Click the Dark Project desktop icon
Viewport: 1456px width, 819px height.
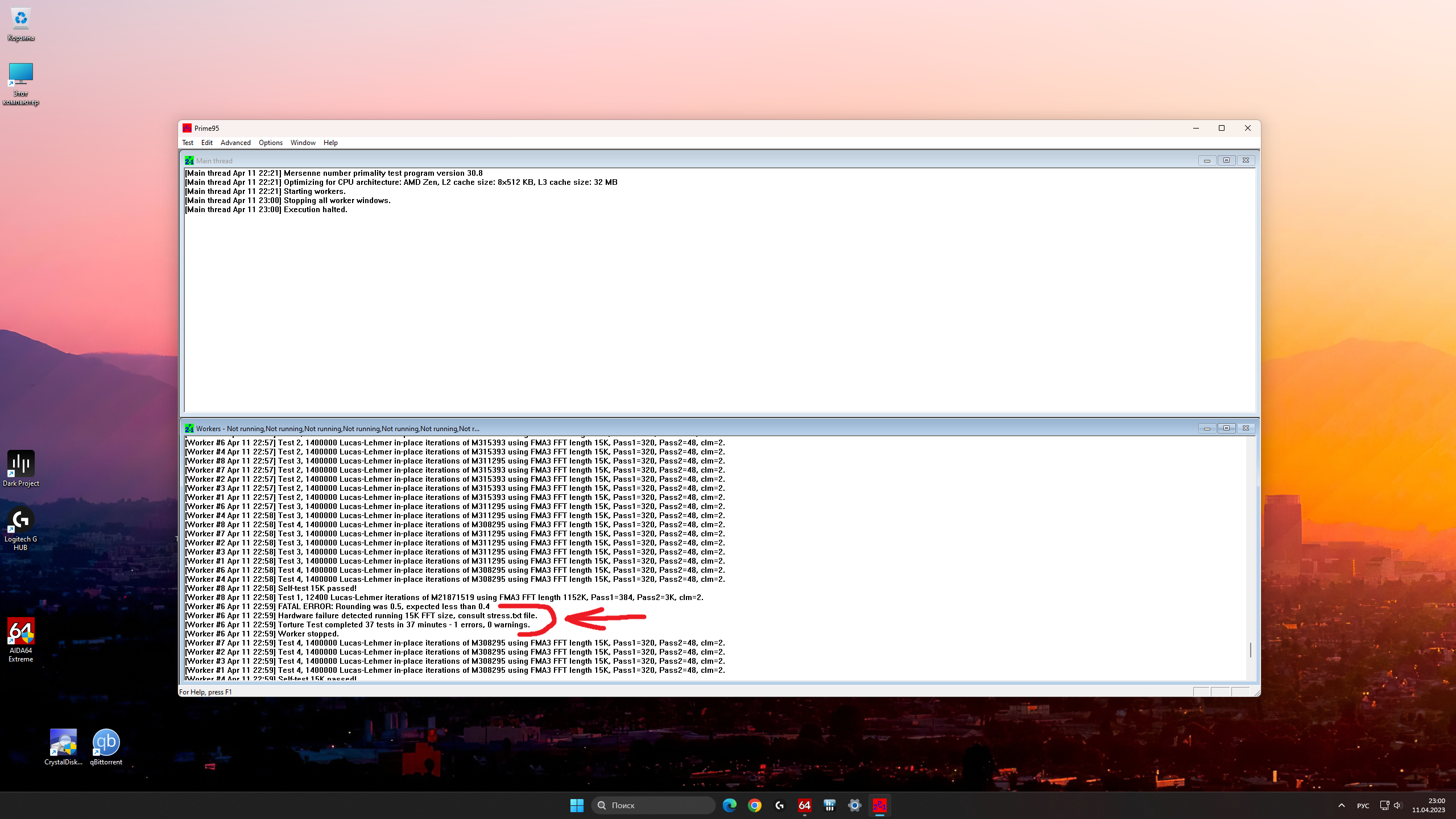pyautogui.click(x=21, y=468)
